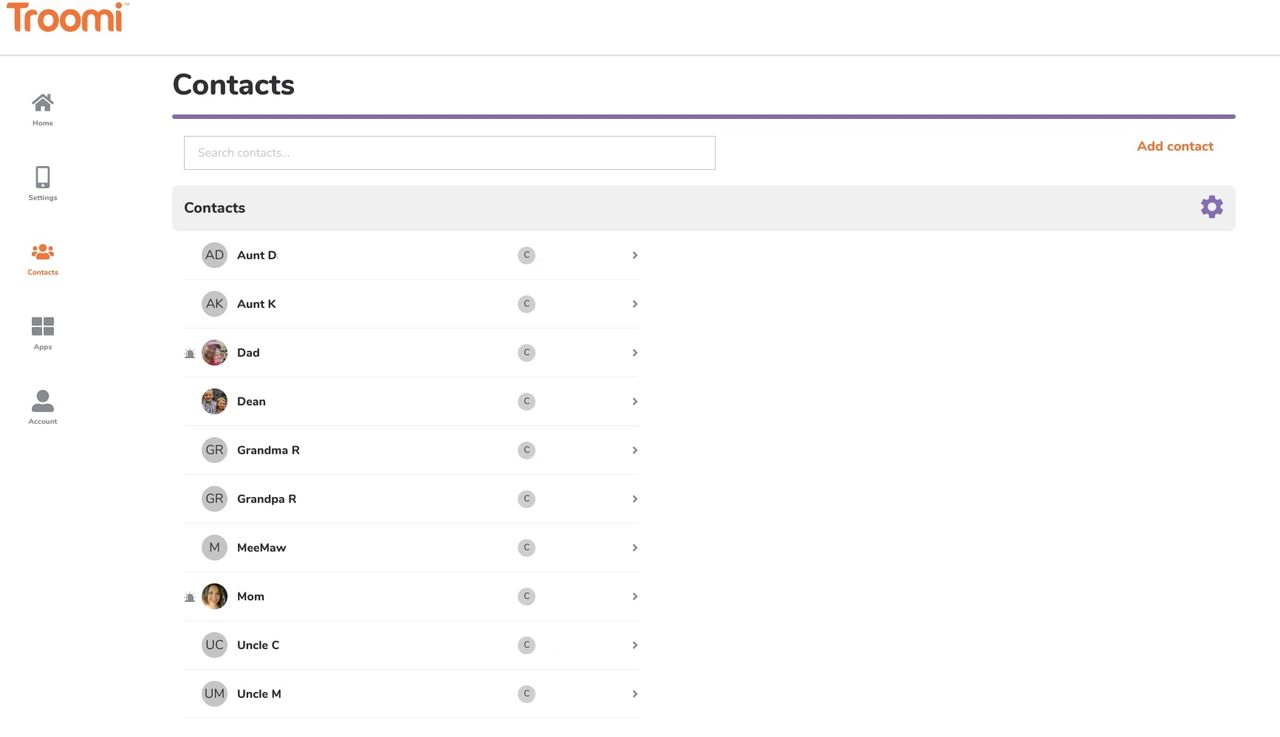Open Dad's details via chevron
The width and height of the screenshot is (1280, 737).
coord(635,353)
